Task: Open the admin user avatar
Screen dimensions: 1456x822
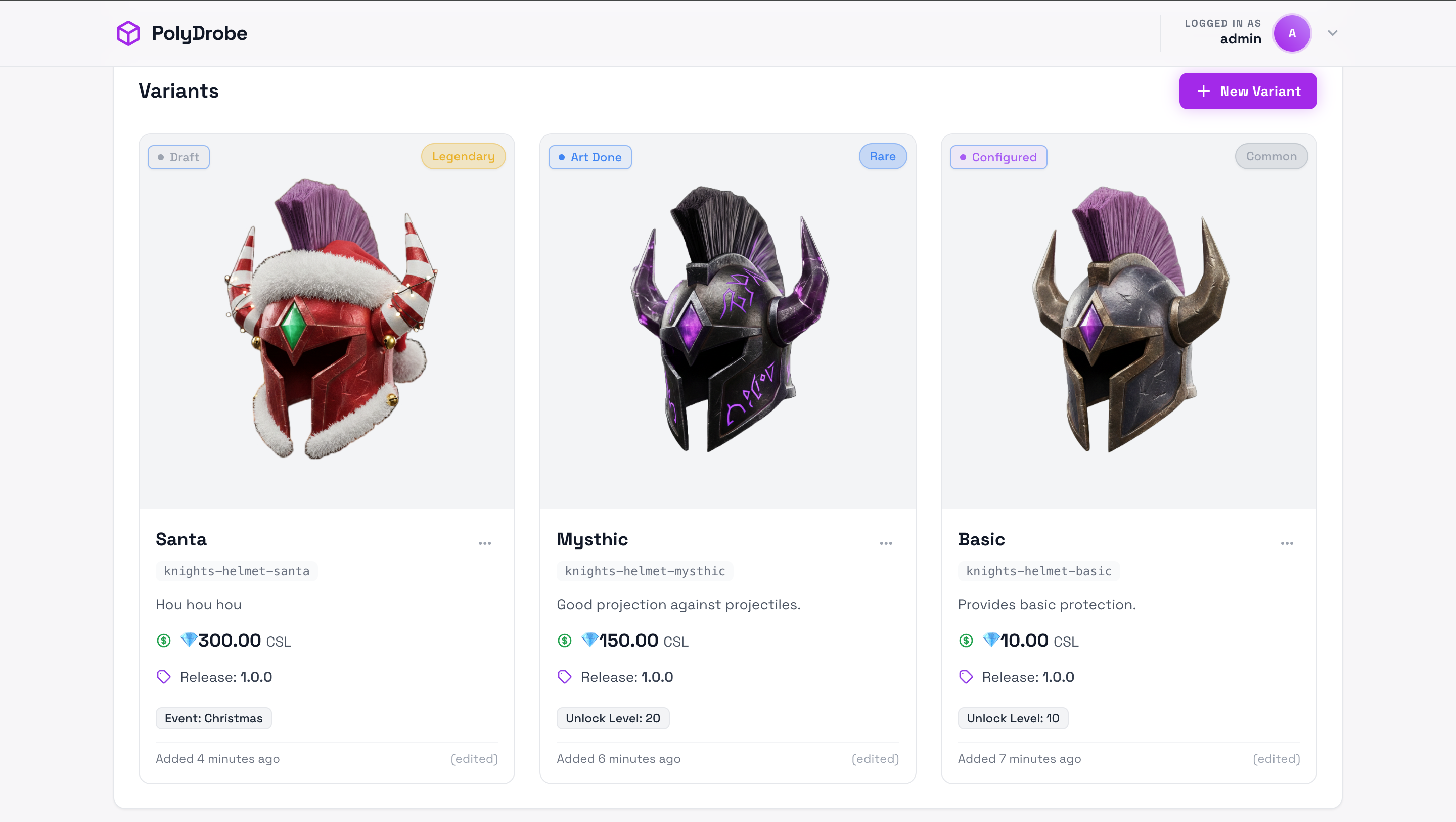Action: (1292, 33)
